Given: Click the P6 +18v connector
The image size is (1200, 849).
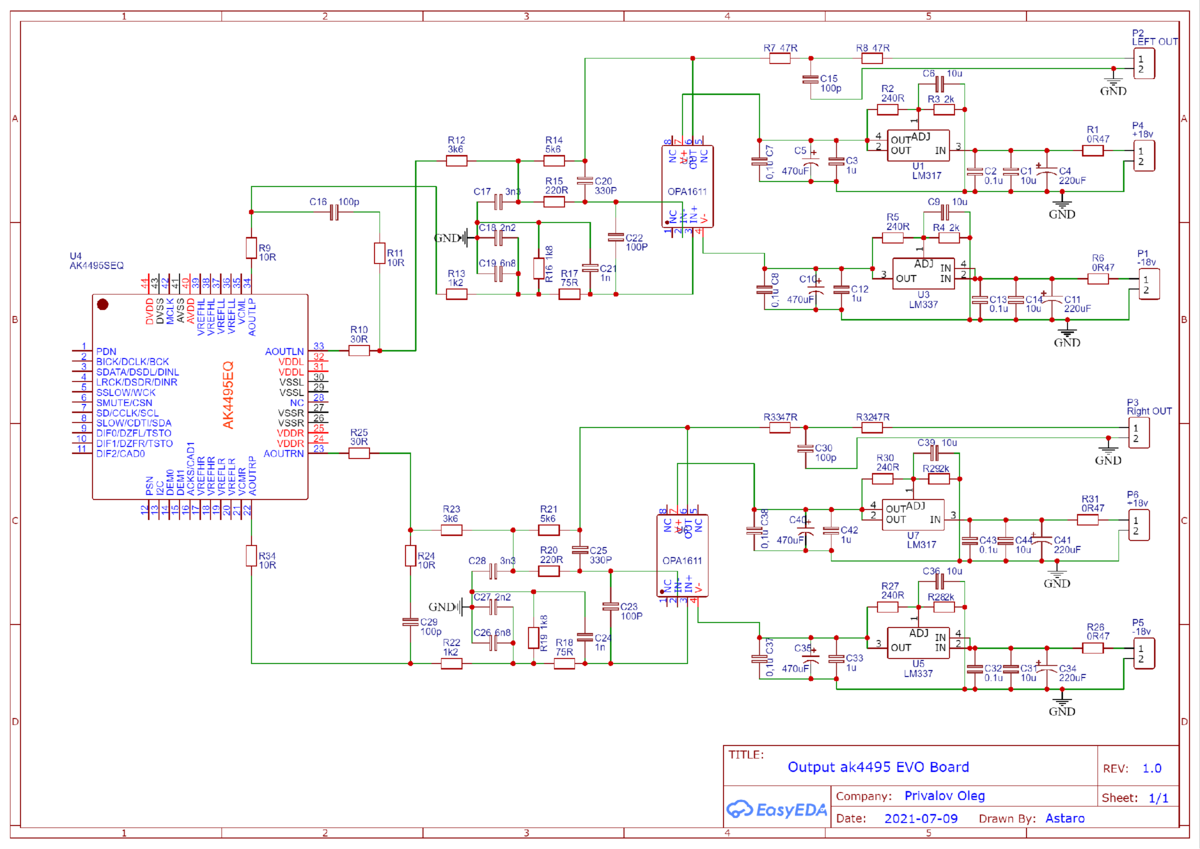Looking at the screenshot, I should [x=1138, y=524].
